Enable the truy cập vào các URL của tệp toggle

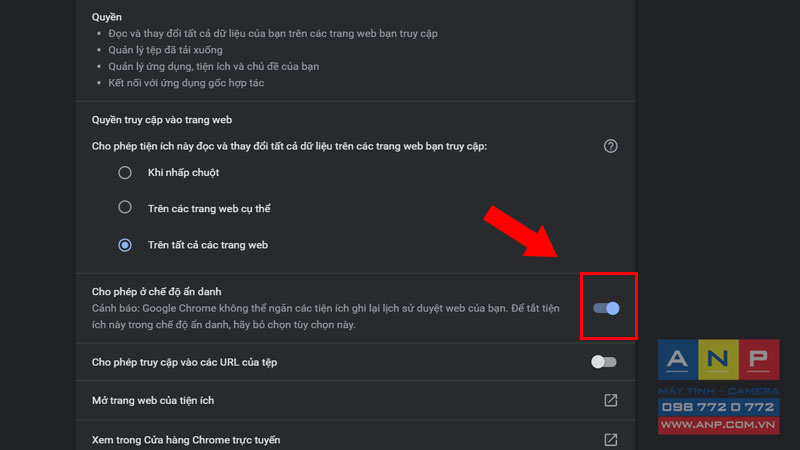pos(604,362)
